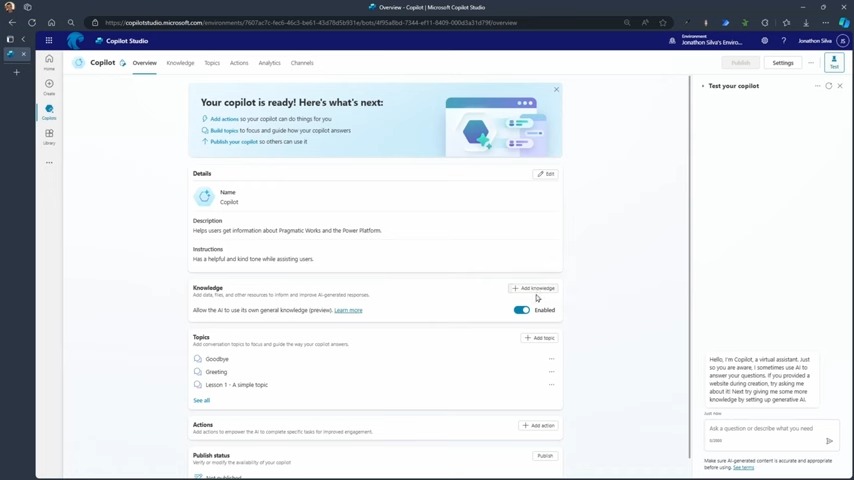Screen dimensions: 854x480
Task: Open the Test copilot panel button
Action: click(x=834, y=62)
